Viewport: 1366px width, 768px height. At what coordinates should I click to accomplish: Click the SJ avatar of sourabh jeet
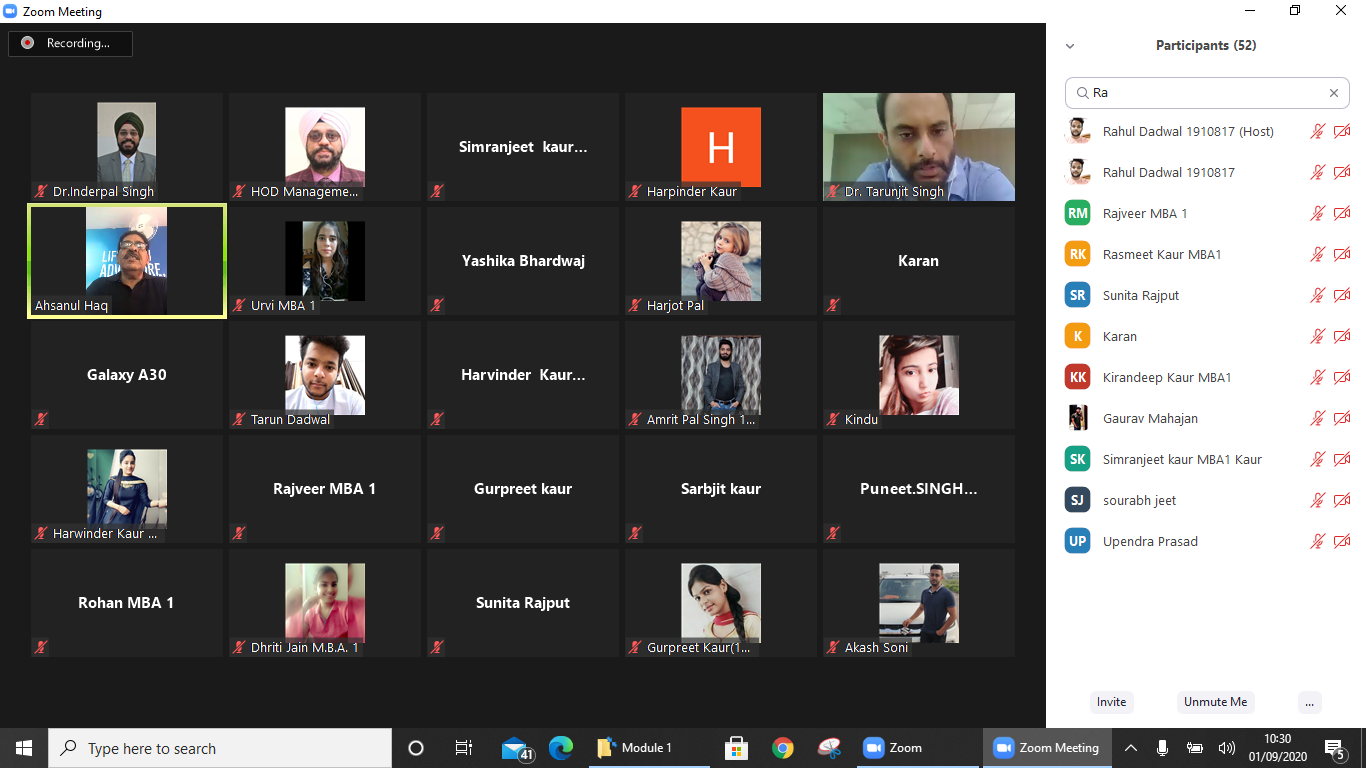coord(1077,500)
